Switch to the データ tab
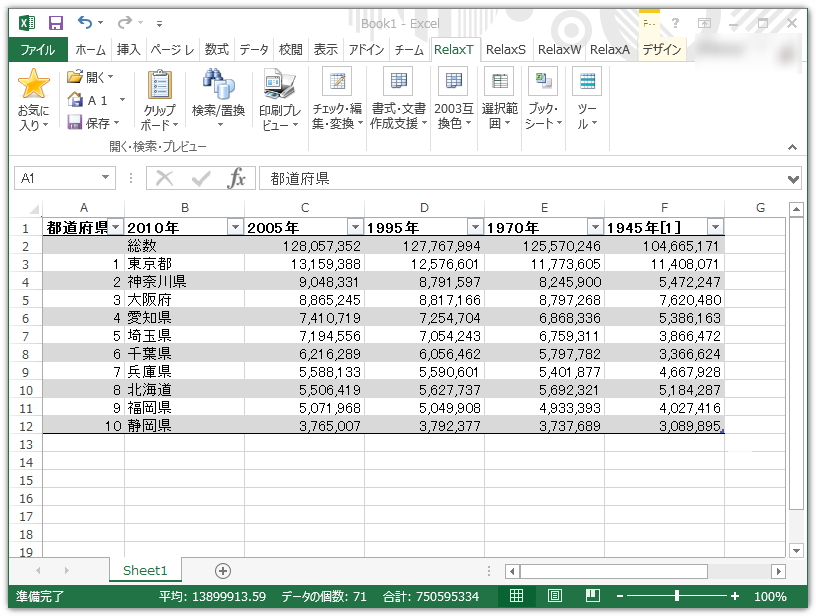This screenshot has height=616, width=816. (253, 50)
